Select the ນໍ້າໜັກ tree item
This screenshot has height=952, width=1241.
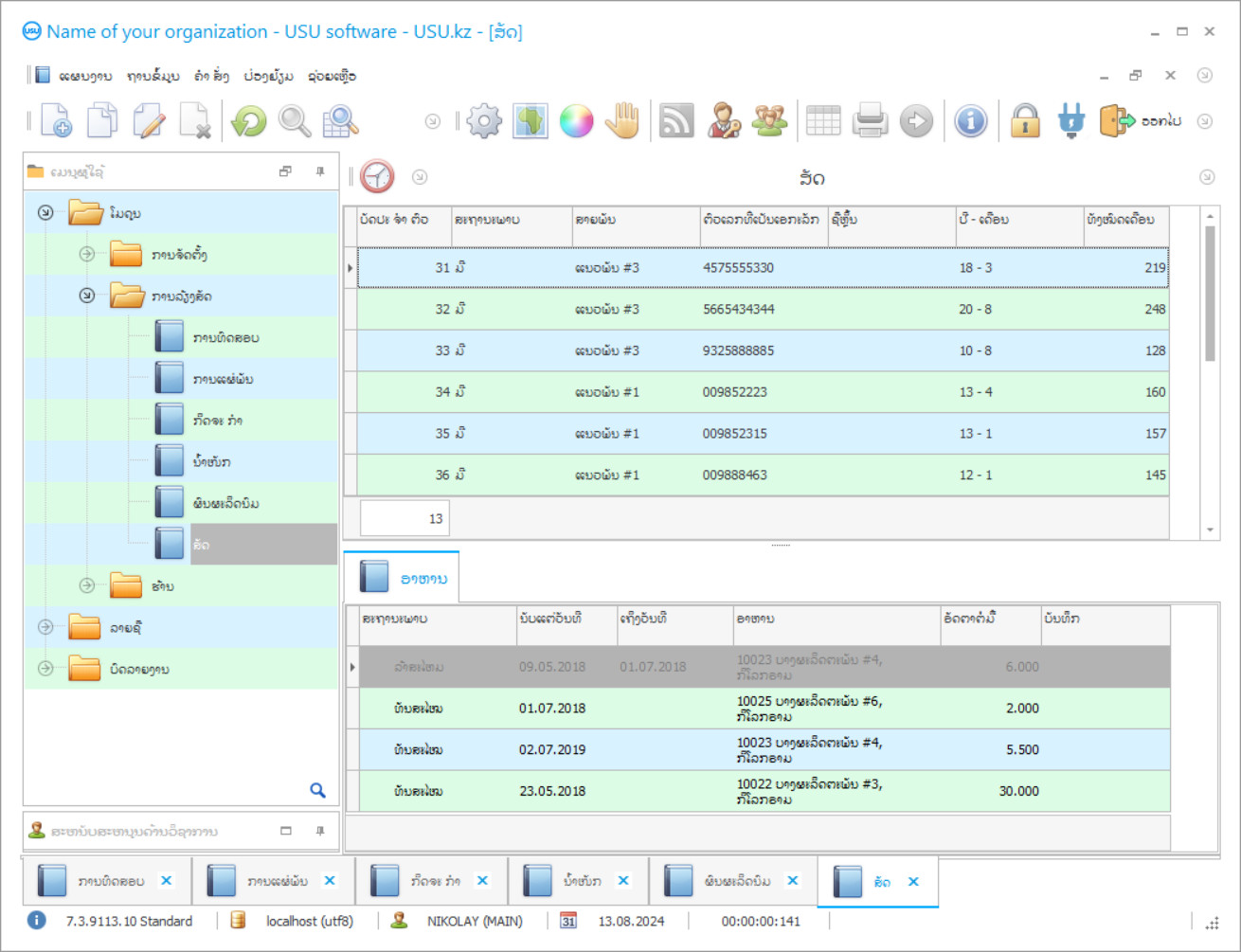pos(211,461)
